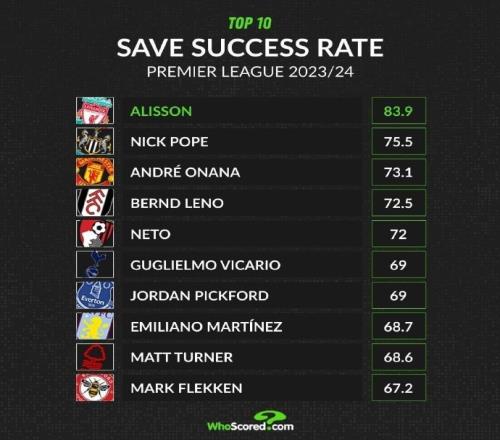Select ANDRÉ ONANA in the list
Image resolution: width=500 pixels, height=440 pixels.
click(x=185, y=172)
